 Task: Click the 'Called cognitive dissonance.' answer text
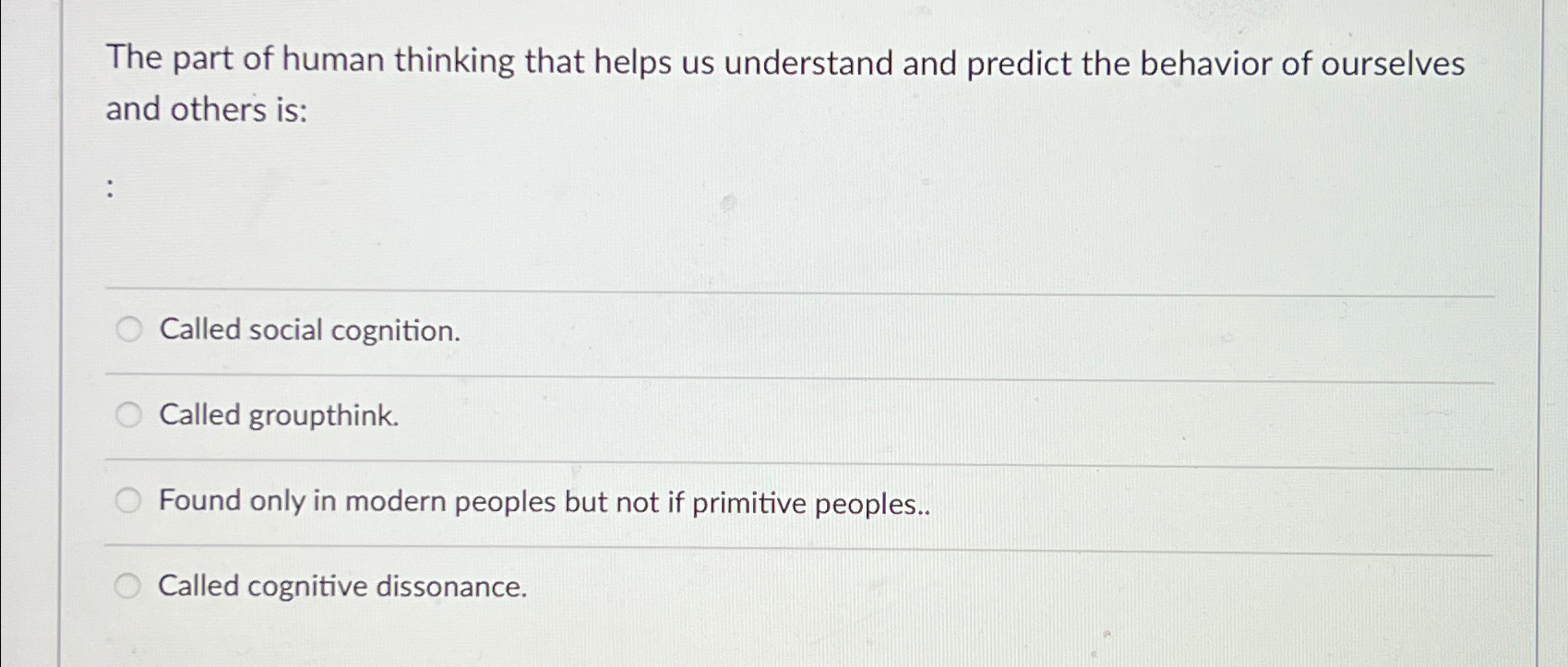341,587
